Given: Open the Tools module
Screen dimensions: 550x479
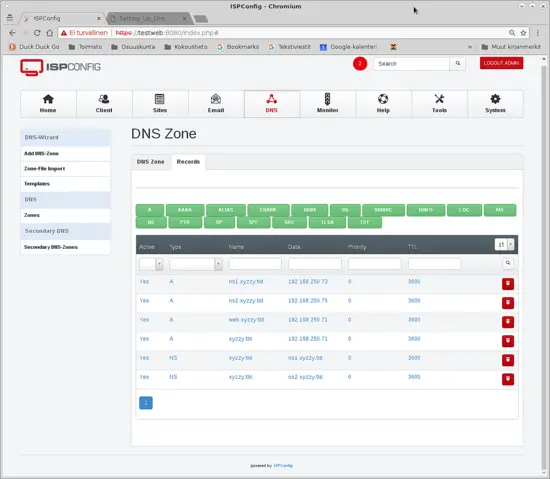Looking at the screenshot, I should [x=439, y=103].
